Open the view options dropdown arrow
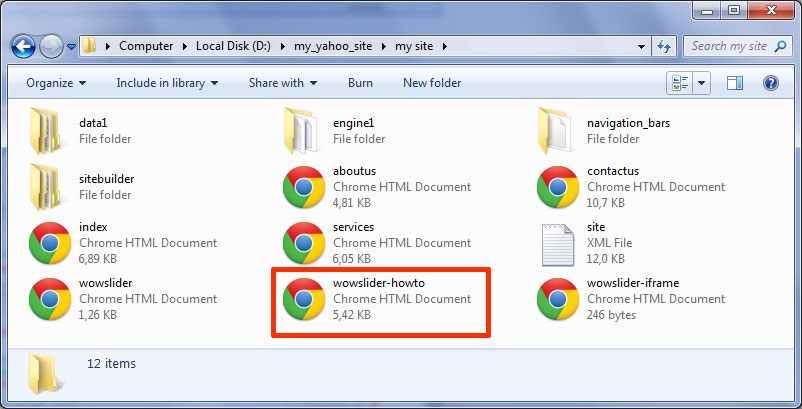The width and height of the screenshot is (802, 409). coord(702,83)
